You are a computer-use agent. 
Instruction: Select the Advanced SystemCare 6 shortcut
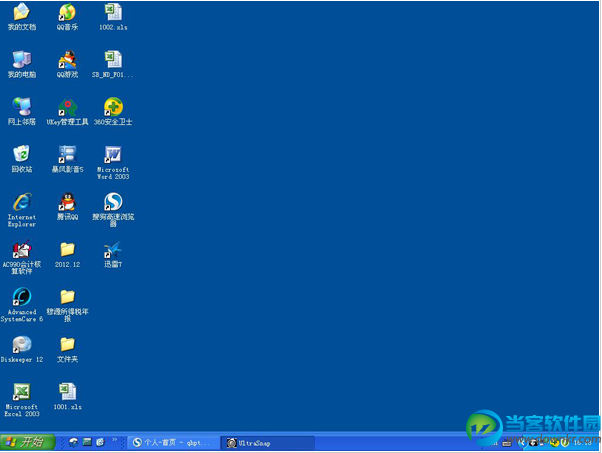tap(22, 305)
